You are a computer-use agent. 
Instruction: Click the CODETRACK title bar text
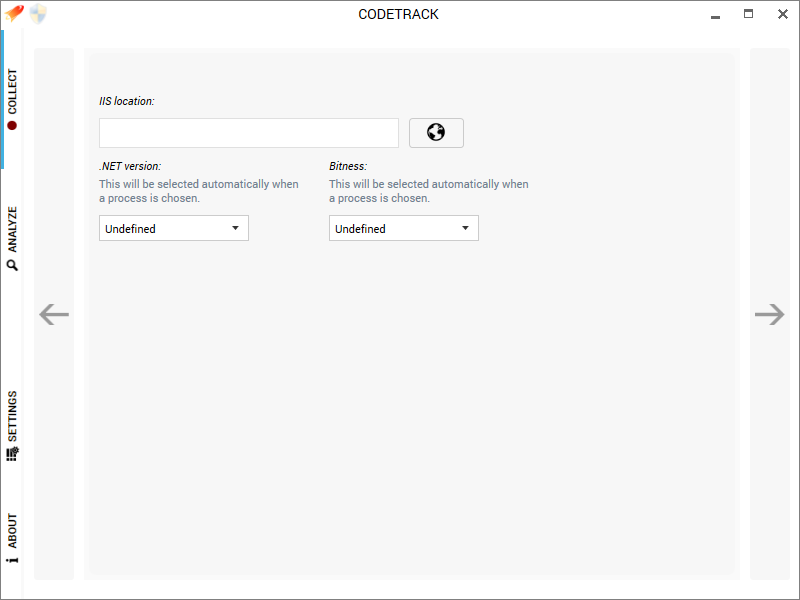point(398,14)
